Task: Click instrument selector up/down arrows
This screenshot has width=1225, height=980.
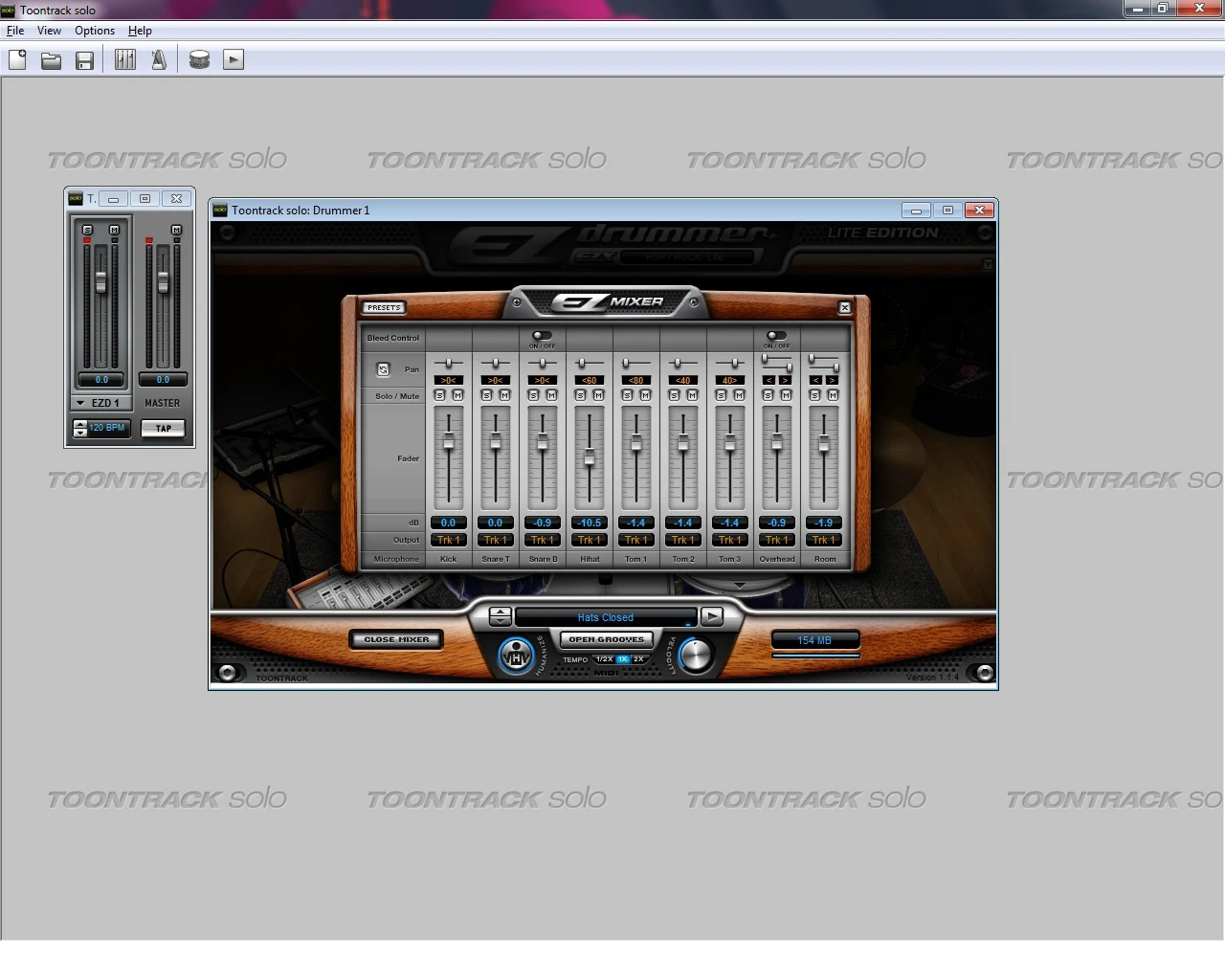Action: pos(500,616)
